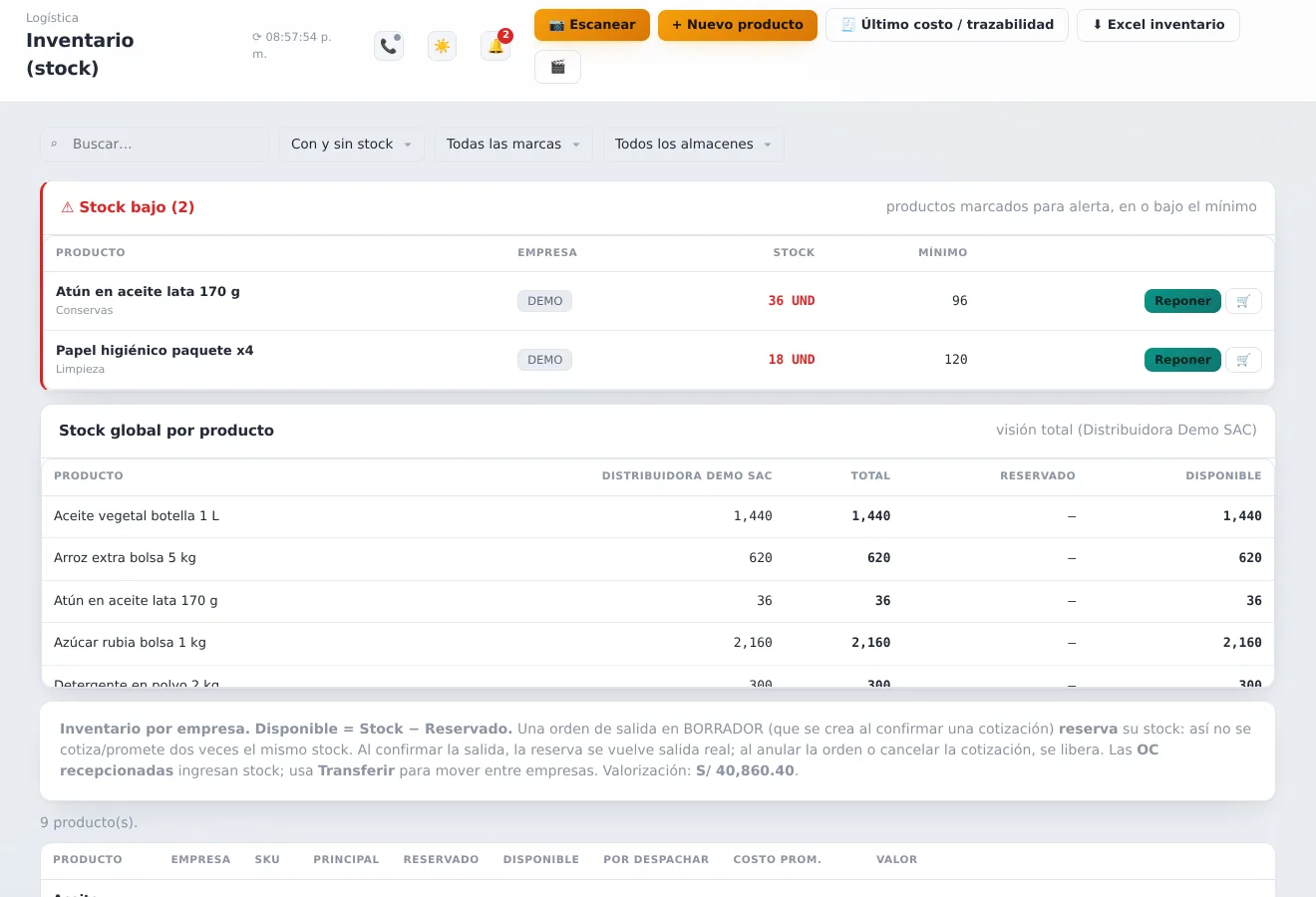The height and width of the screenshot is (897, 1316).
Task: Click the VALOR column header
Action: point(896,860)
